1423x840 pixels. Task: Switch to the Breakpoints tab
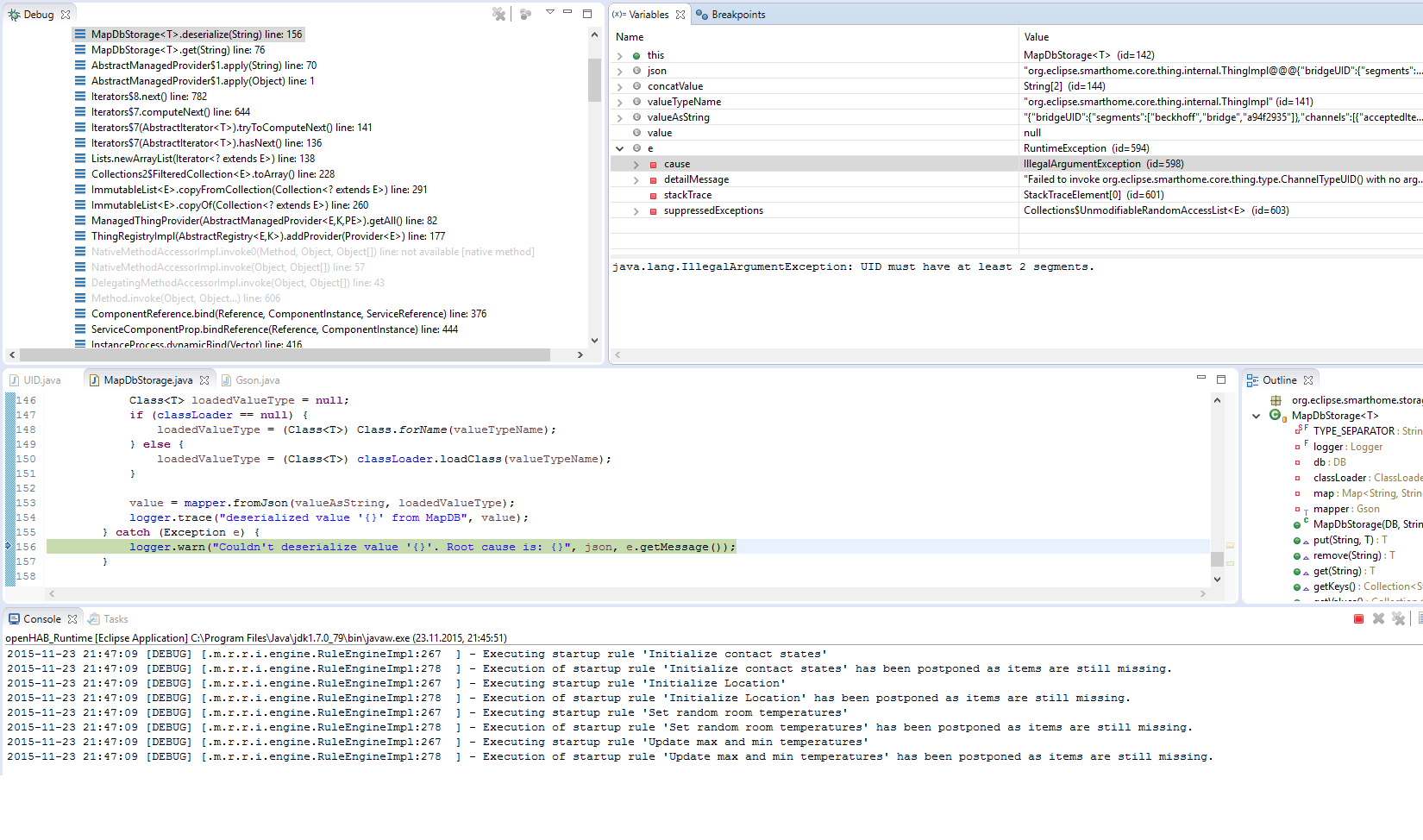[x=730, y=15]
